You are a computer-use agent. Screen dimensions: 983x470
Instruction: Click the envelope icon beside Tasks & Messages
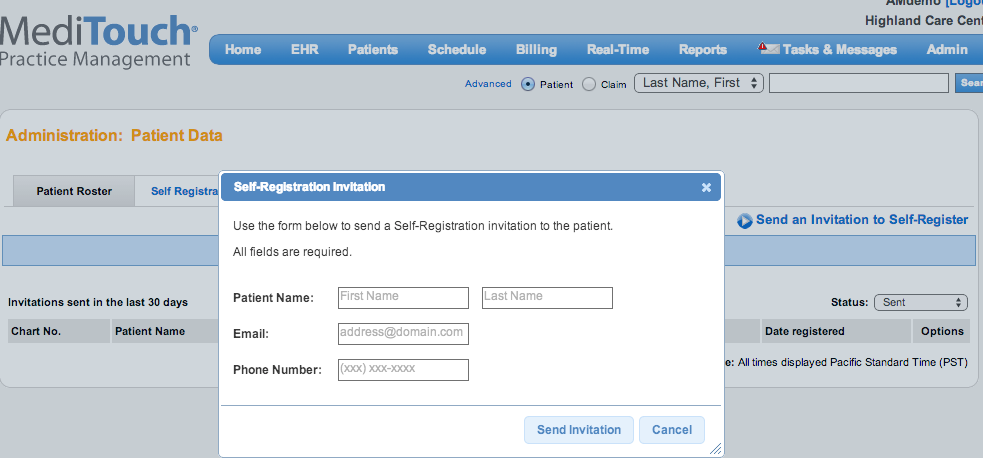(x=768, y=48)
